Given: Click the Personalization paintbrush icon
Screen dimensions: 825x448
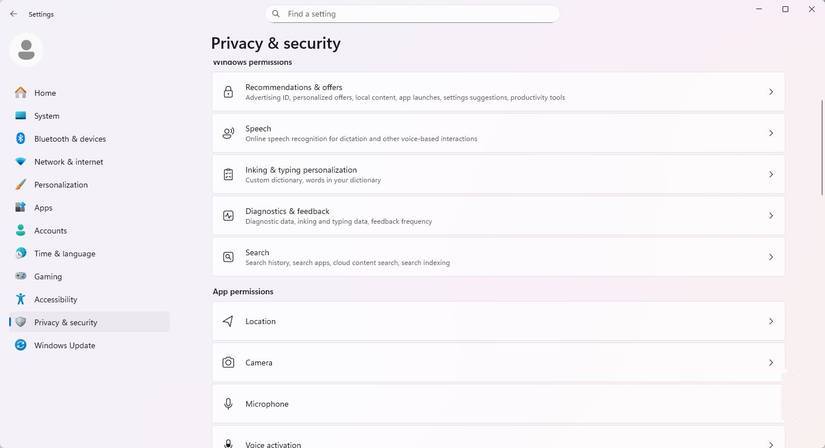Looking at the screenshot, I should coord(21,185).
